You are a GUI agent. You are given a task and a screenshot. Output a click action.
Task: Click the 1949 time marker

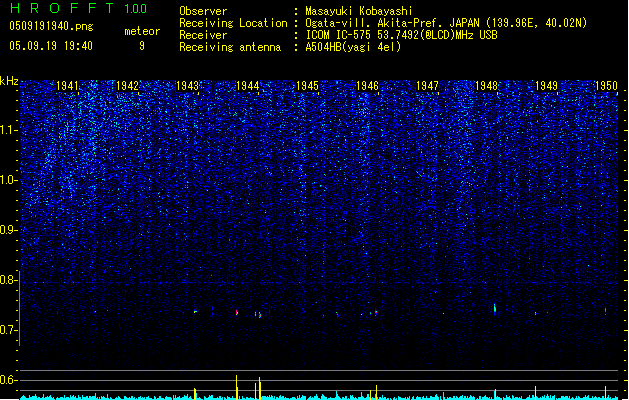tap(546, 86)
